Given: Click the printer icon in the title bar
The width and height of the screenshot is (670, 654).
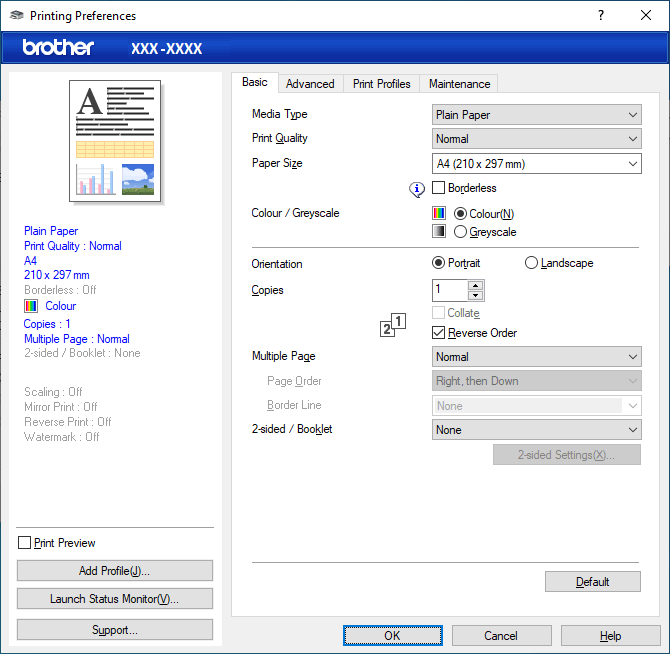Looking at the screenshot, I should 17,15.
